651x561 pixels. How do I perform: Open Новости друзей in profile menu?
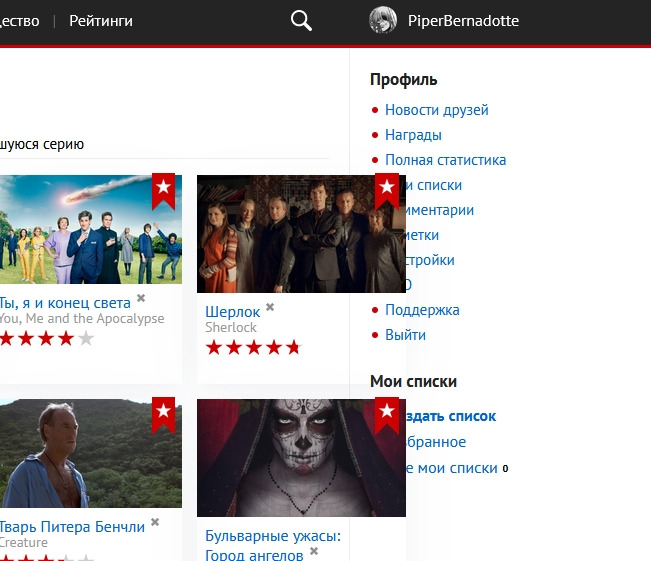coord(437,110)
